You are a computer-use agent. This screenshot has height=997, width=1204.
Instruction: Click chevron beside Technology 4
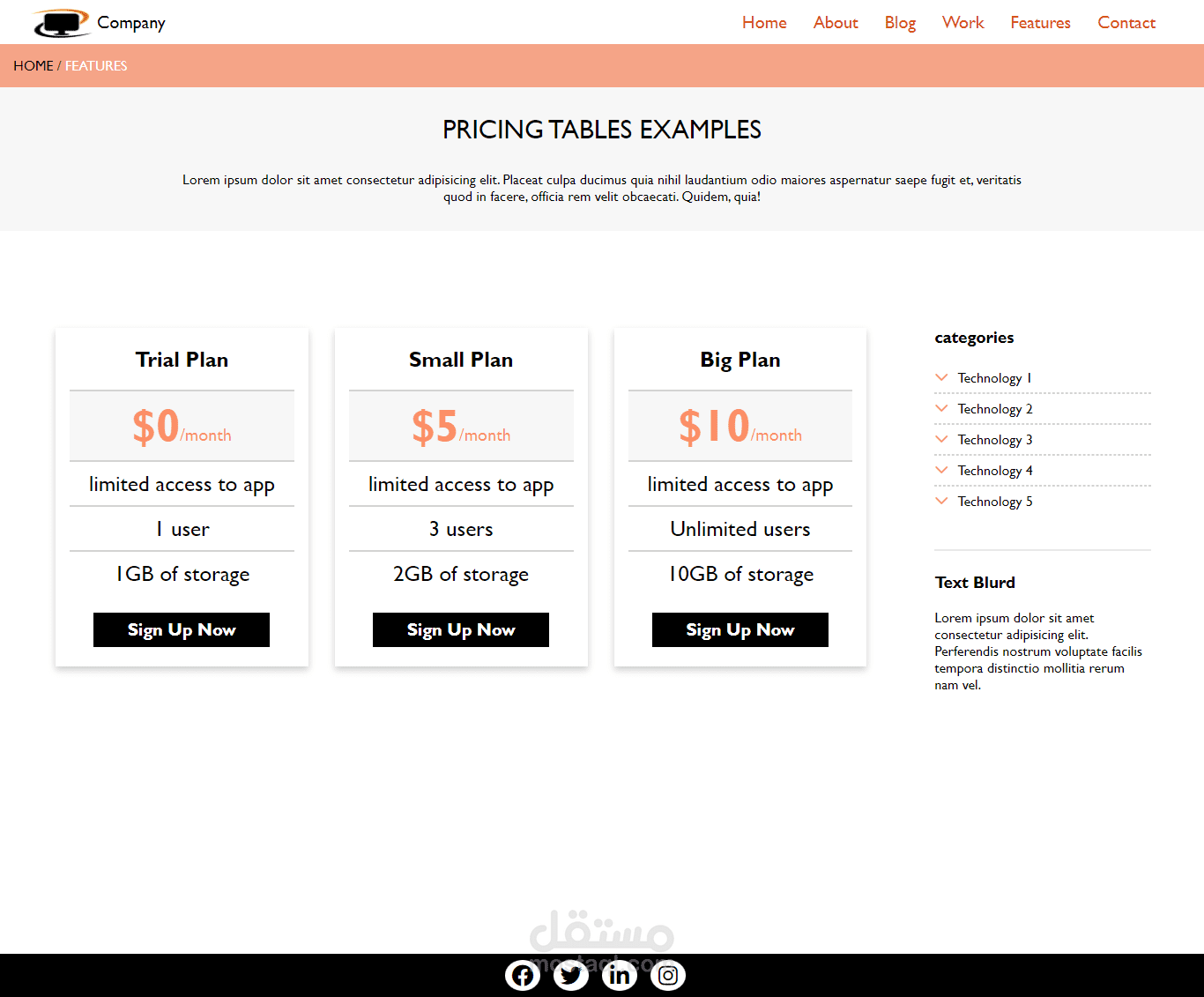coord(941,470)
